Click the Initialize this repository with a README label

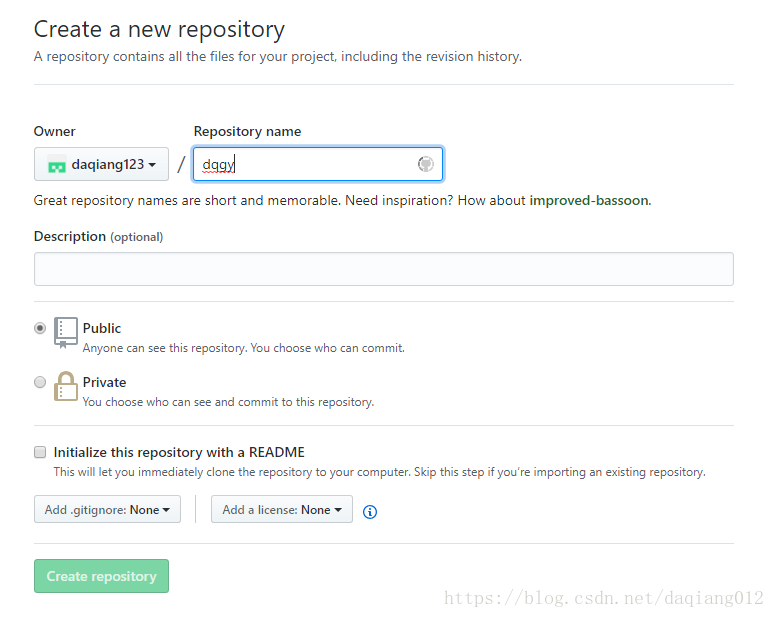pos(179,452)
